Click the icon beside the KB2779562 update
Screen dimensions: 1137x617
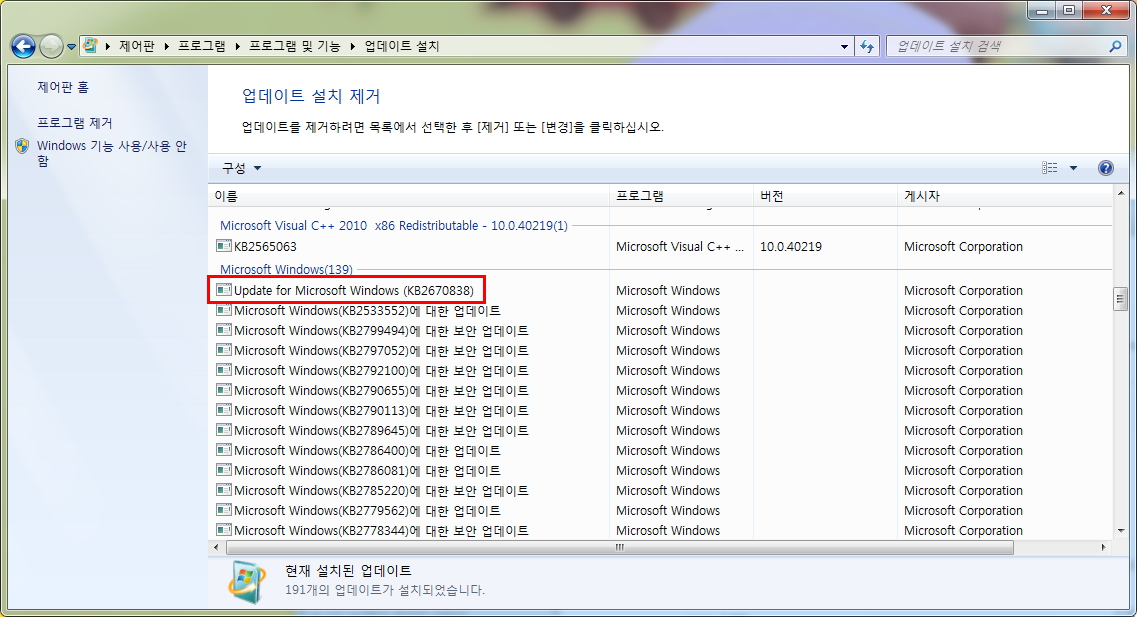(x=224, y=510)
